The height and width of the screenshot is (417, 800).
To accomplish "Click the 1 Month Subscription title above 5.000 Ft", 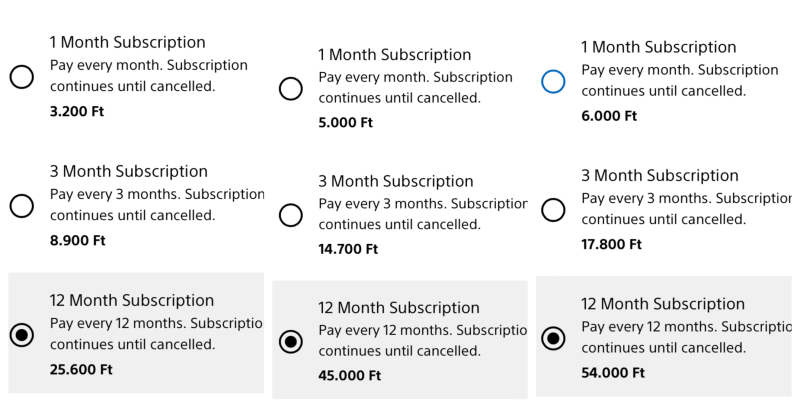I will [x=396, y=55].
